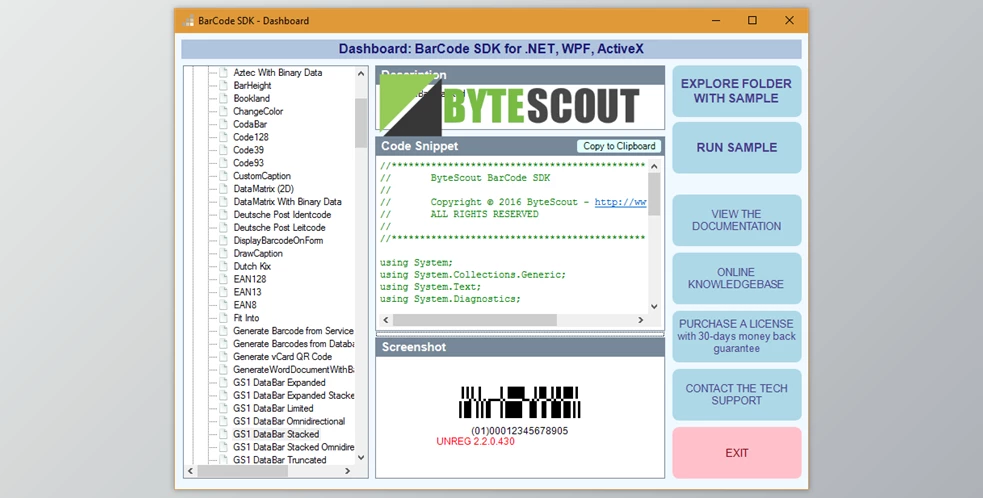Select Deutsche Post Identcode sample
Image resolution: width=983 pixels, height=498 pixels.
[x=282, y=215]
